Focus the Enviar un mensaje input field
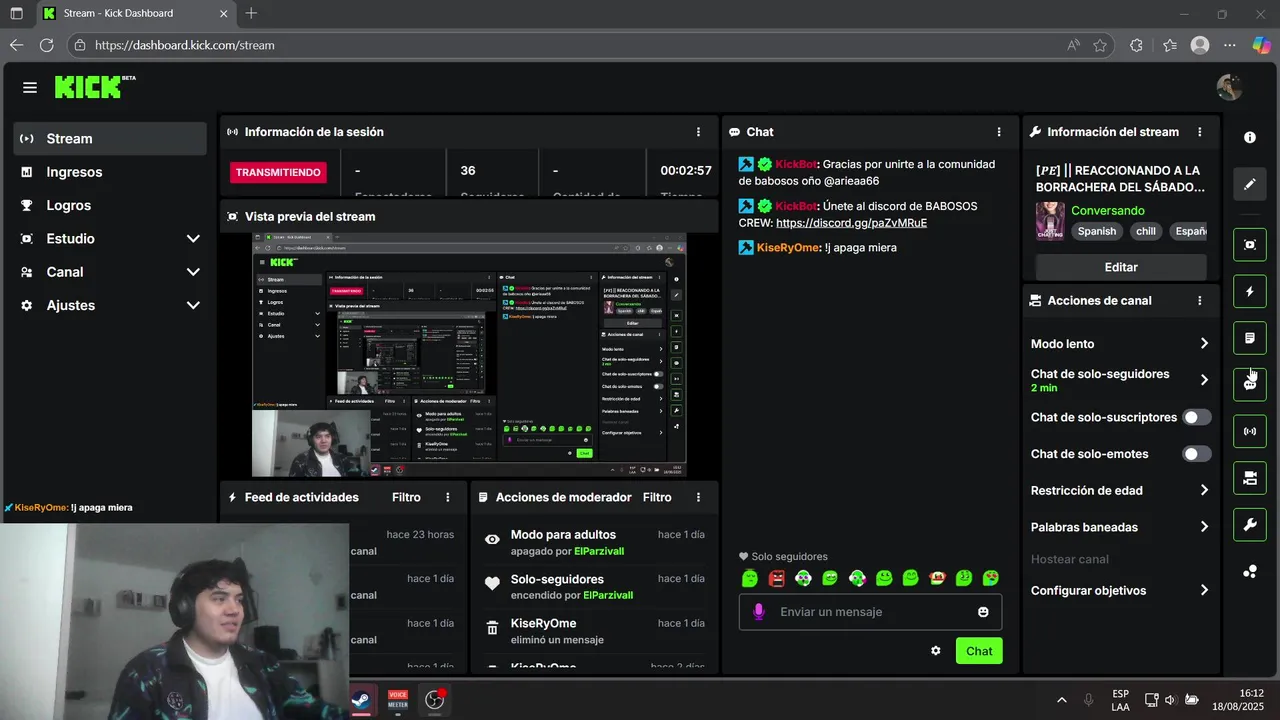Screen dimensions: 1280x720 (870, 612)
